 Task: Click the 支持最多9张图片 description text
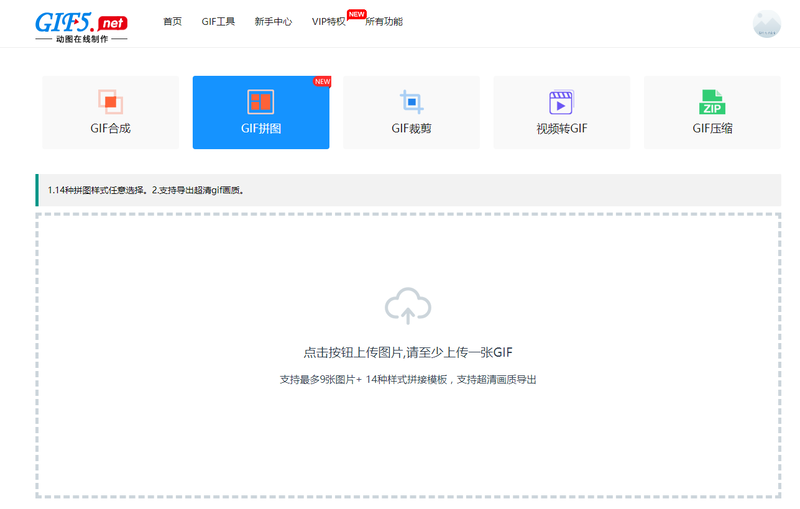click(x=408, y=379)
